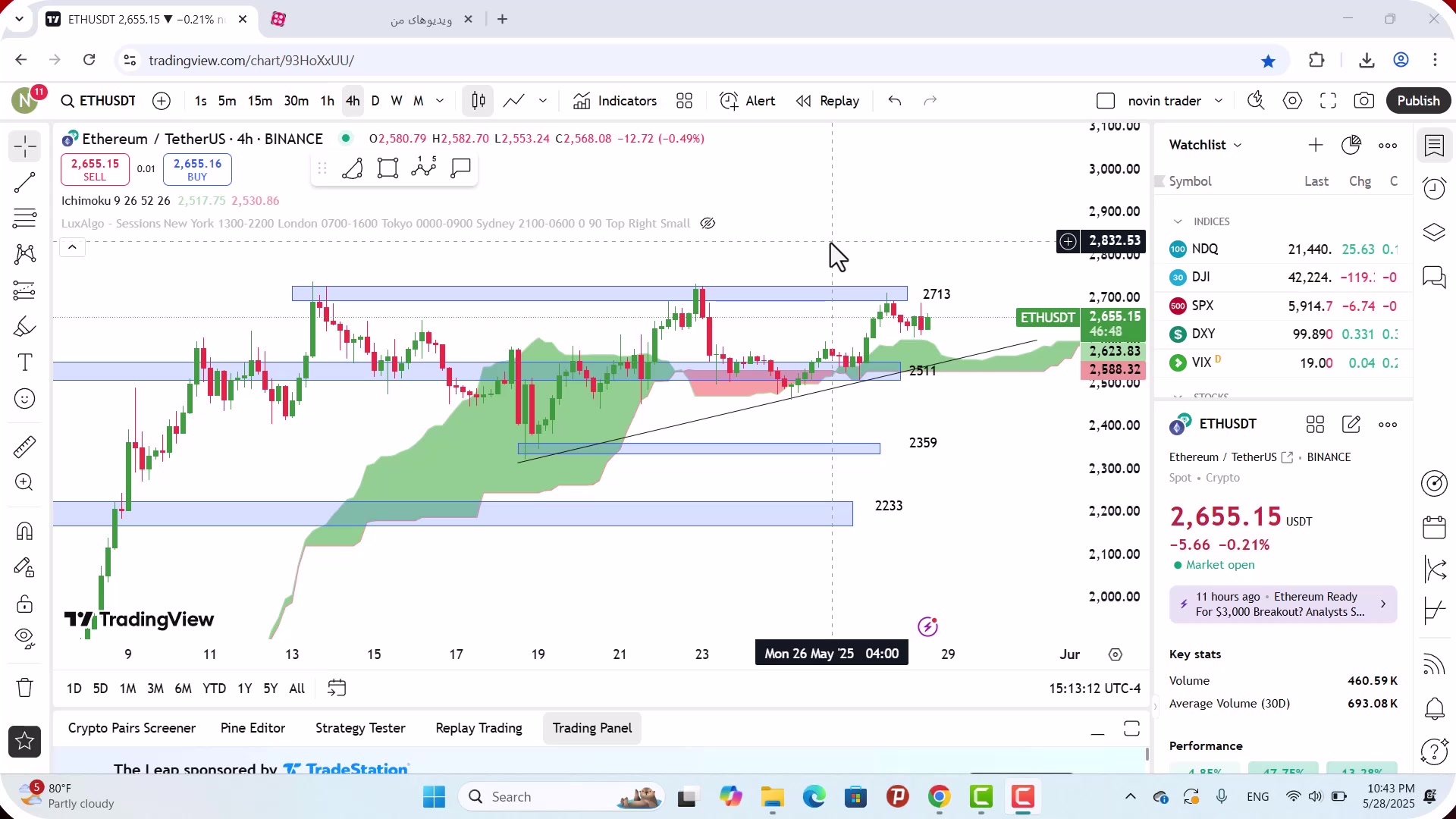The image size is (1456, 819).
Task: Select DXY in the watchlist
Action: coord(1283,334)
